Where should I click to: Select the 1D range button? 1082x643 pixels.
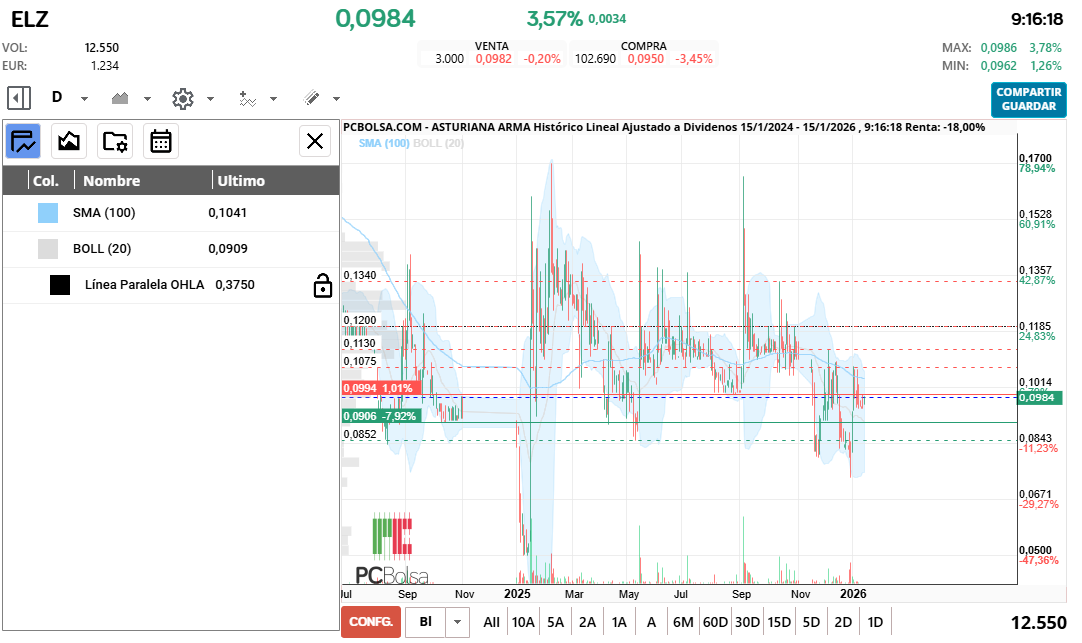(x=875, y=622)
